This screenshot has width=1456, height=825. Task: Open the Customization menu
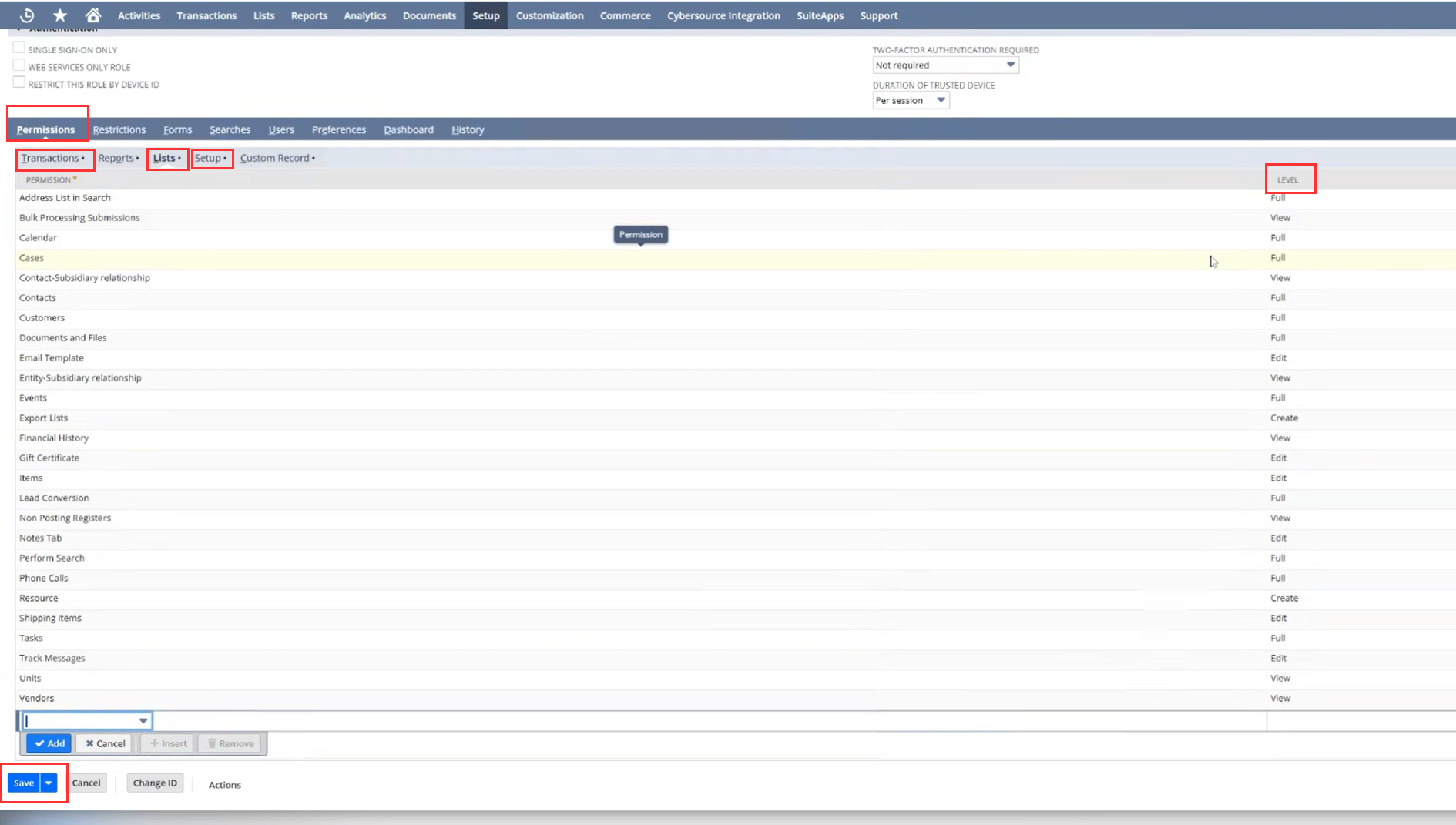[x=549, y=15]
